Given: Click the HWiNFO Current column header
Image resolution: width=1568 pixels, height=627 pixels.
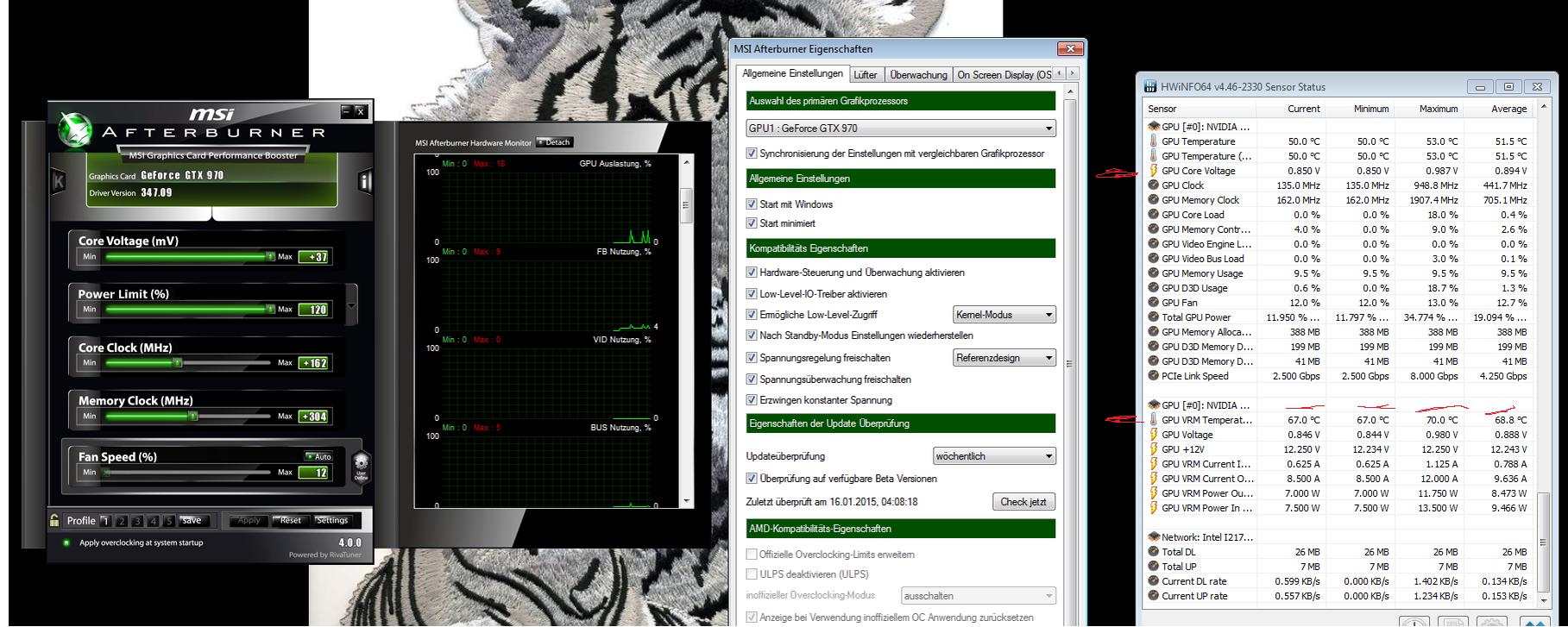Looking at the screenshot, I should click(1291, 109).
